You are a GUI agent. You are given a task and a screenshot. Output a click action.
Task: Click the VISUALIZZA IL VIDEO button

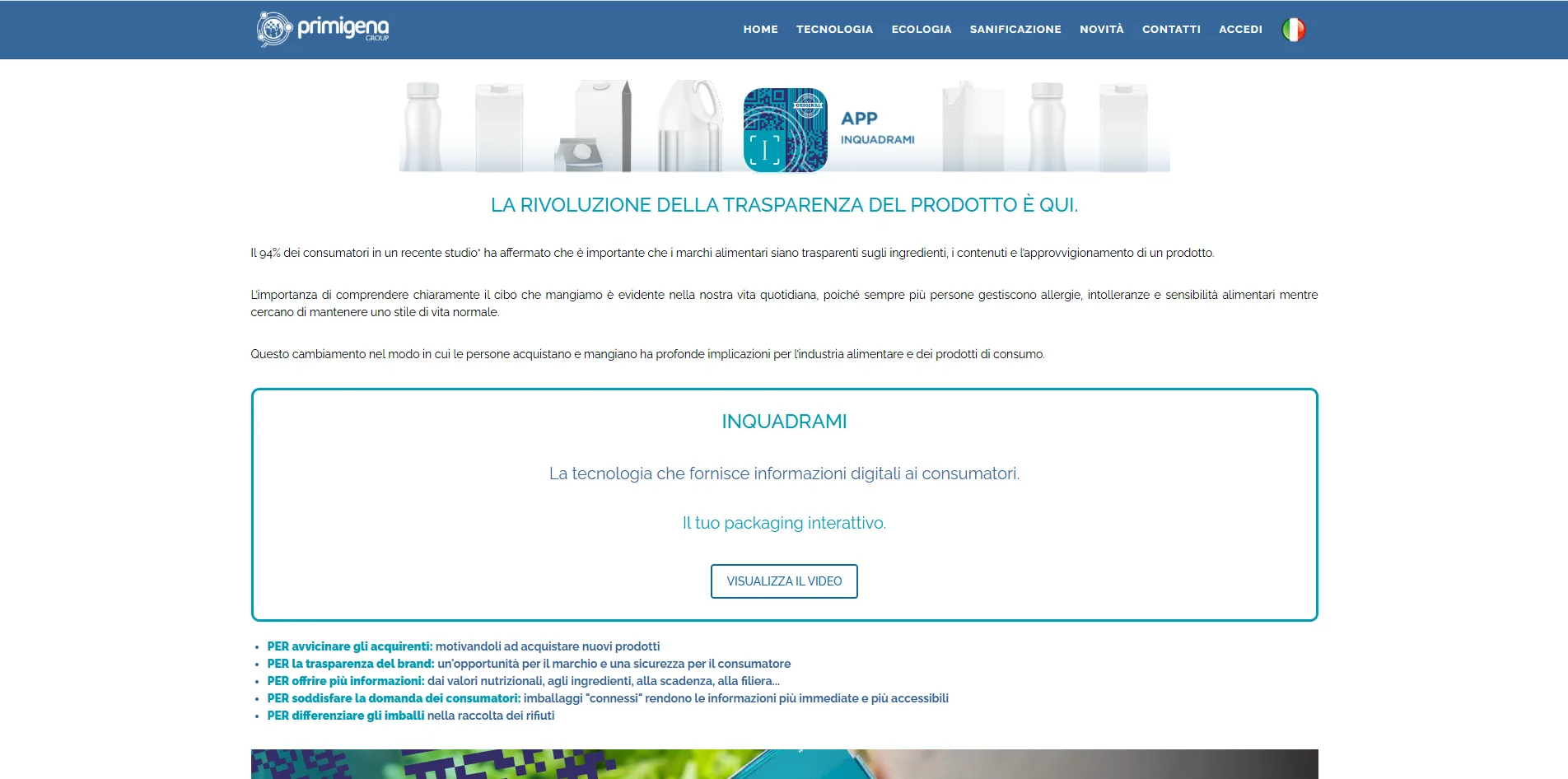(x=784, y=581)
